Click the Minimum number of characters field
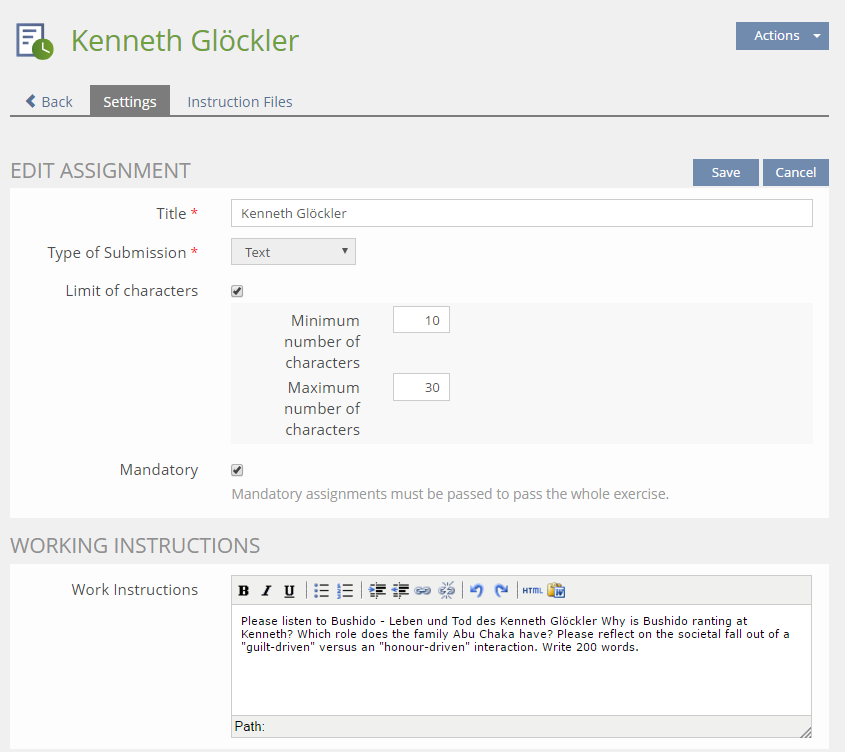845x752 pixels. point(421,320)
